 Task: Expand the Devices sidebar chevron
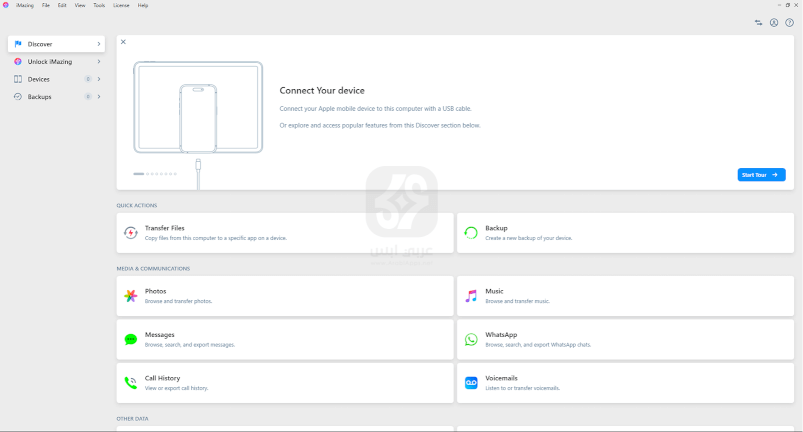pyautogui.click(x=98, y=79)
